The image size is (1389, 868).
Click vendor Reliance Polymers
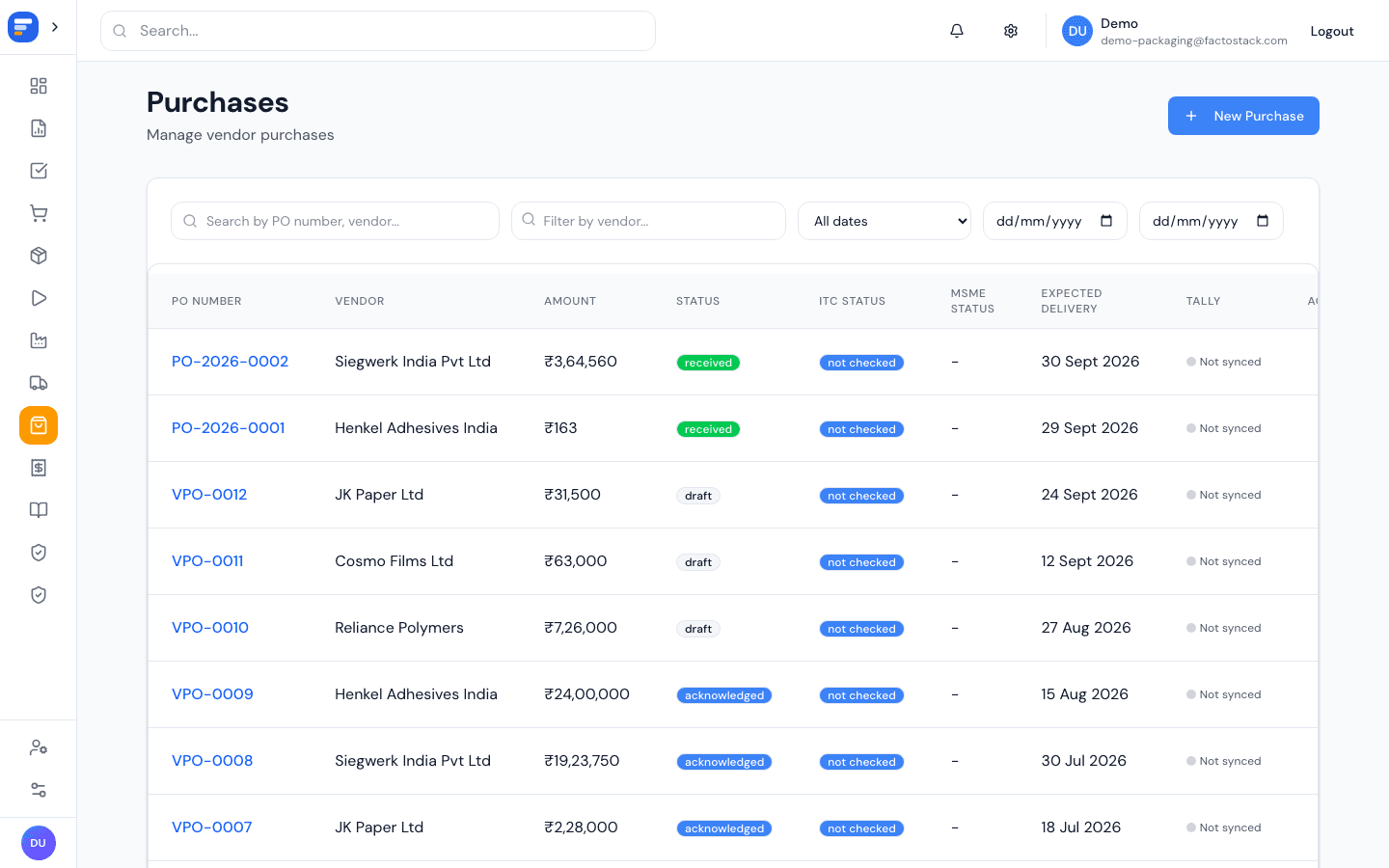click(x=399, y=628)
